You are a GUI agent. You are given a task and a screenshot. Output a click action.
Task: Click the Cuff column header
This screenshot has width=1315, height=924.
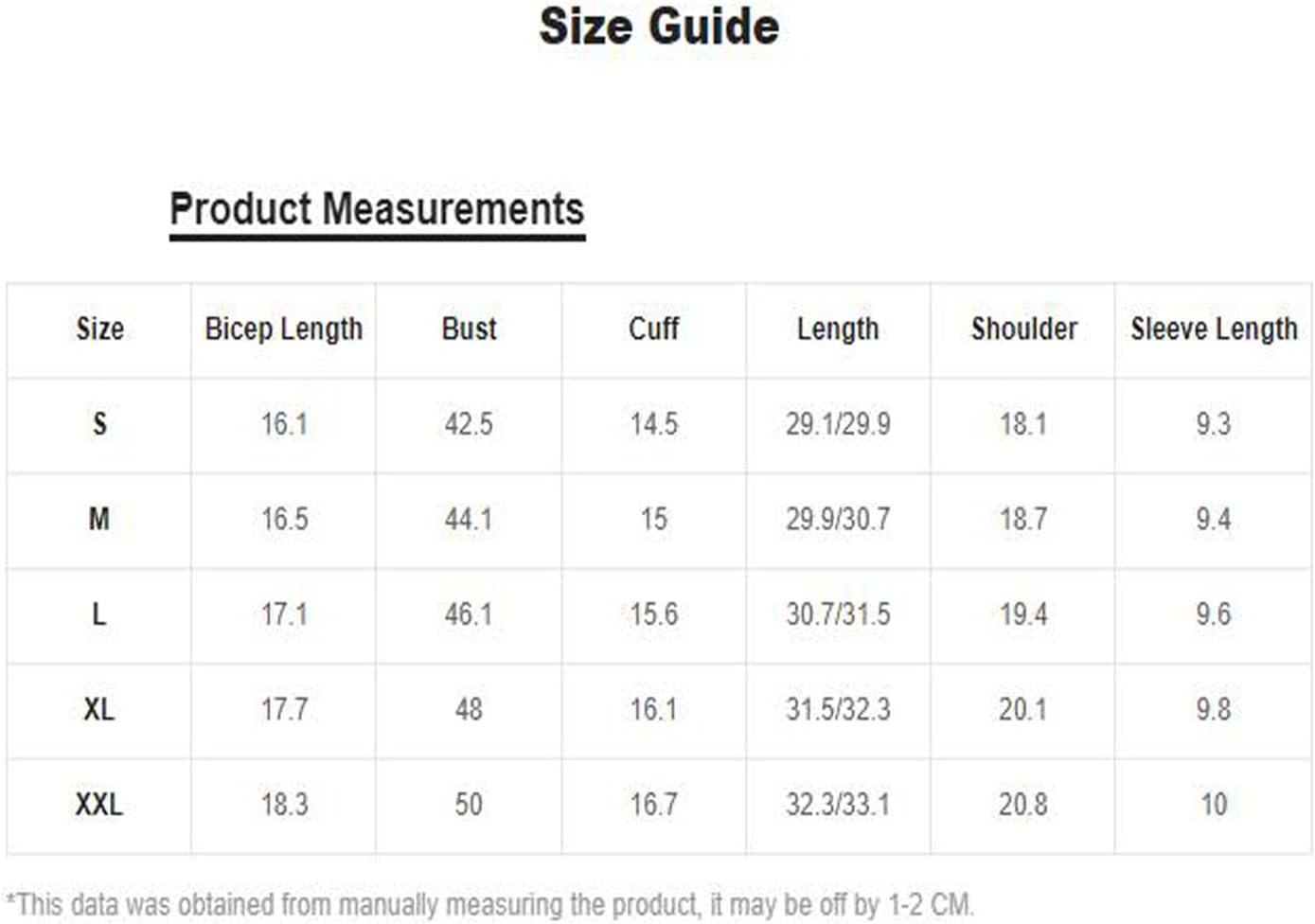[x=653, y=329]
